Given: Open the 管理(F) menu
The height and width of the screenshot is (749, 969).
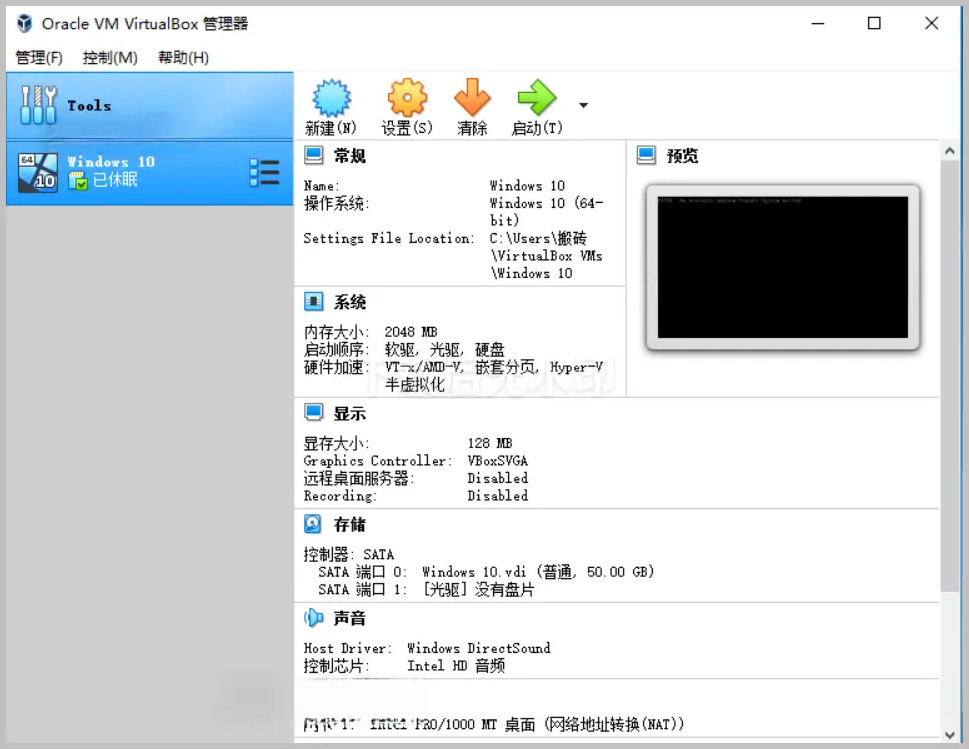Looking at the screenshot, I should coord(38,57).
